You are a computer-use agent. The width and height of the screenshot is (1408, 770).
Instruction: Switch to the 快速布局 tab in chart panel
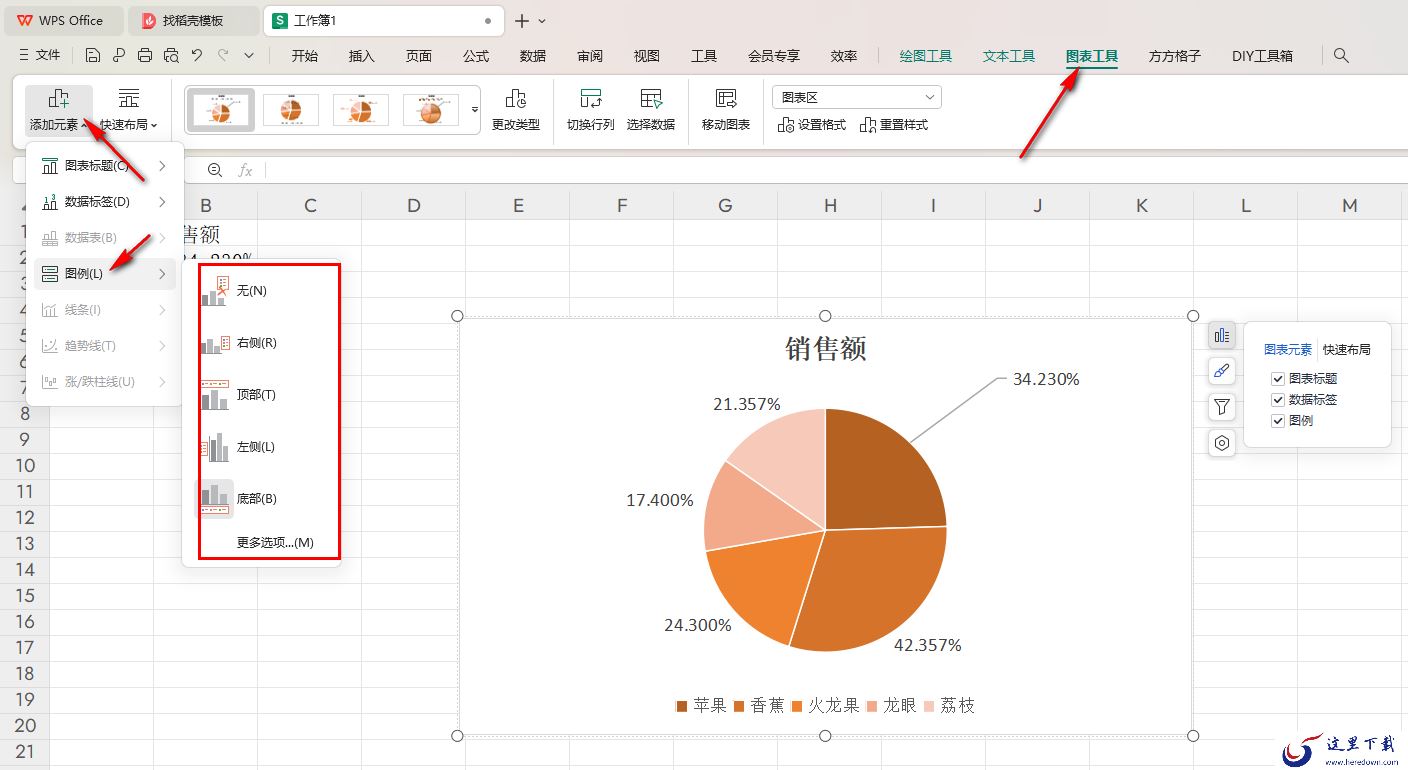click(x=1347, y=350)
